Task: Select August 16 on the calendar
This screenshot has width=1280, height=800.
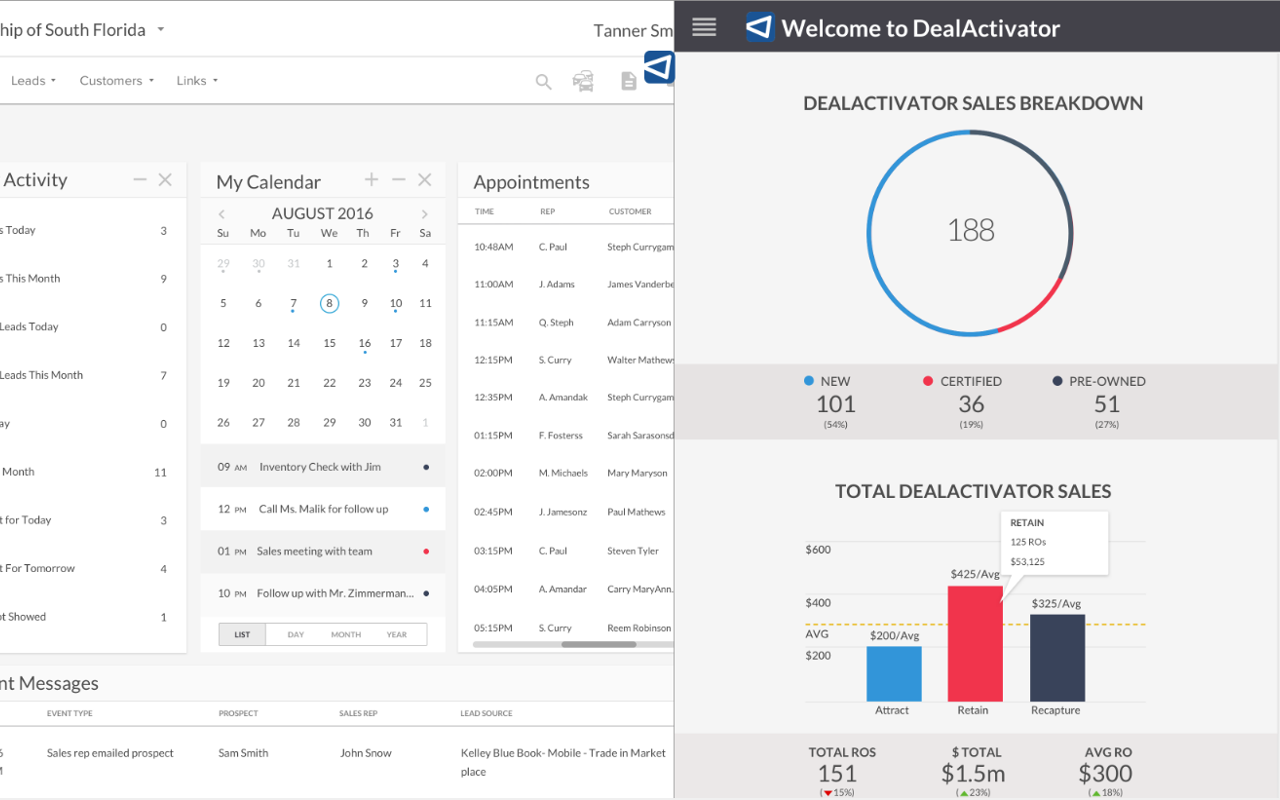Action: (365, 343)
